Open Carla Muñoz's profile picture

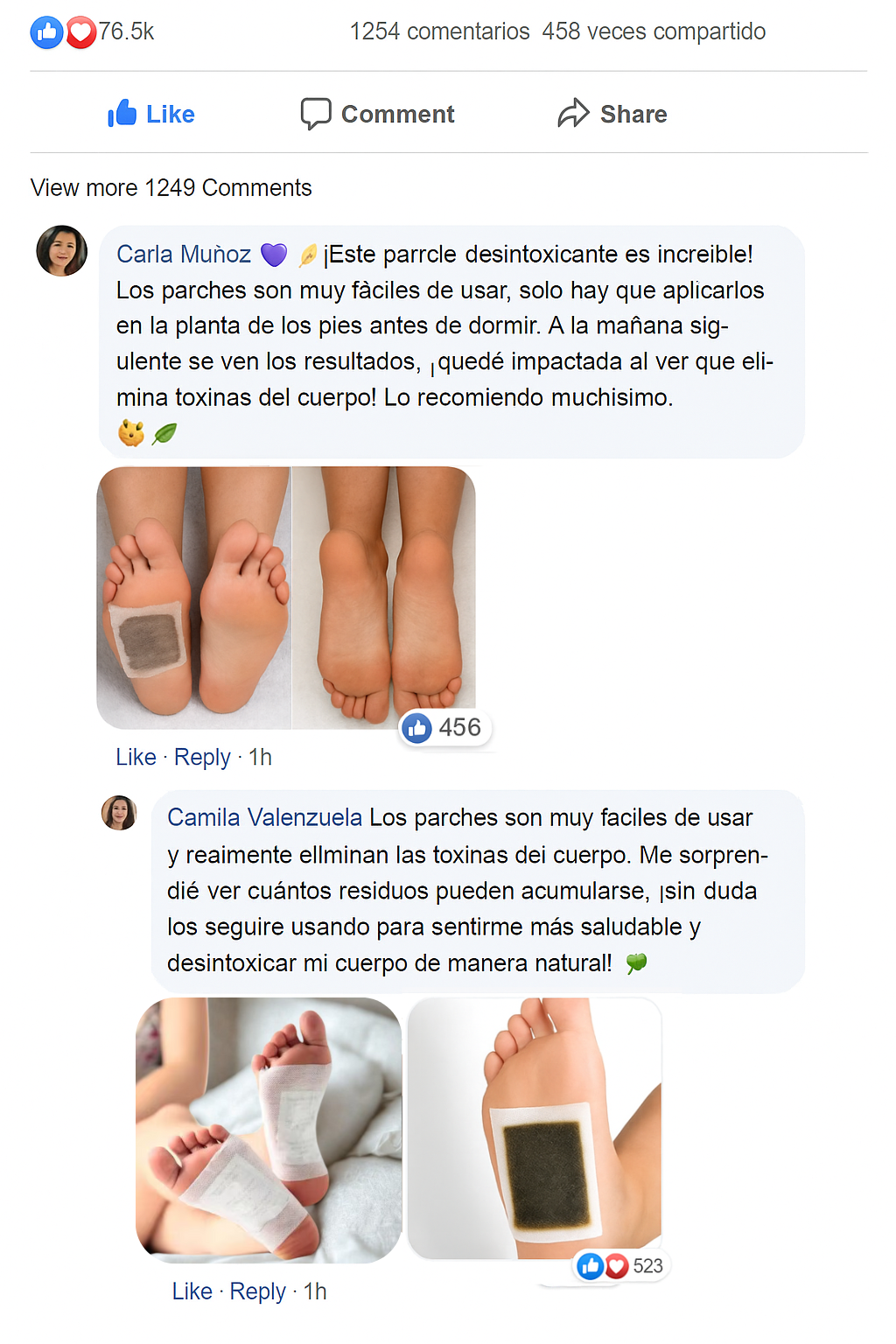62,250
